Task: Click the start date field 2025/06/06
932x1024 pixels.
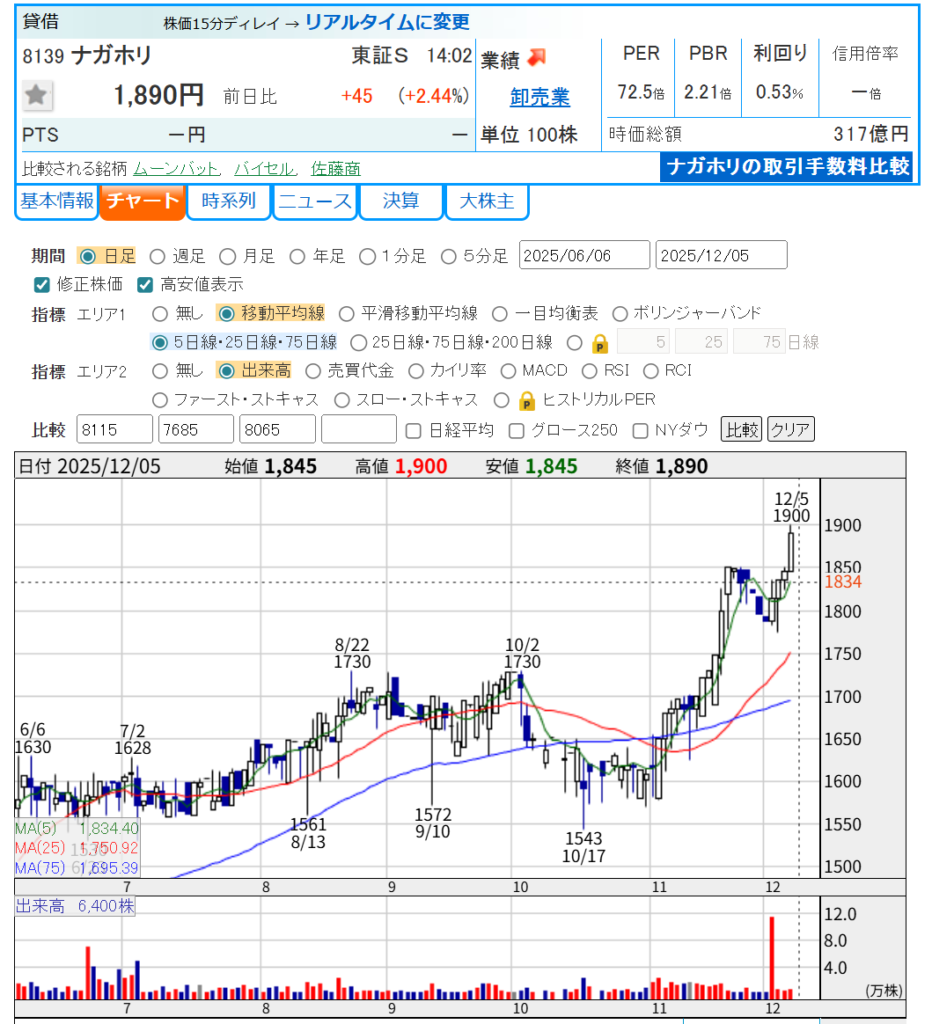Action: (x=584, y=255)
